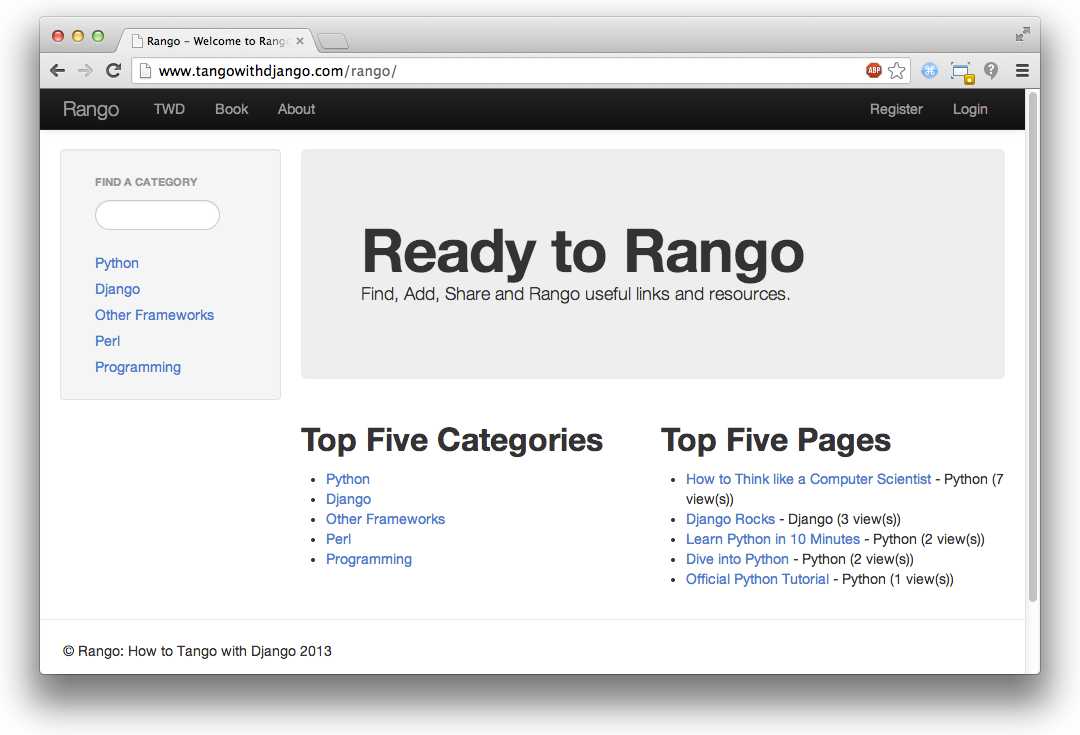1080x735 pixels.
Task: Click the Top Five Categories heading
Action: point(452,440)
